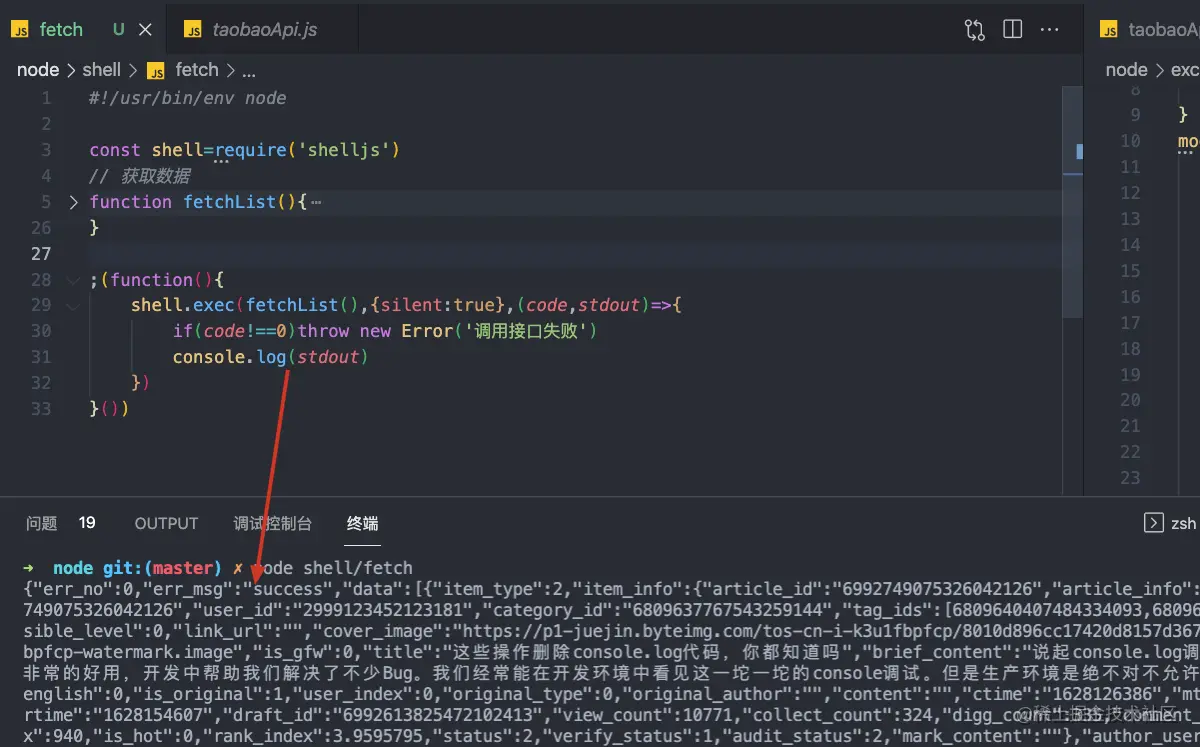Open the 终端 terminal tab
The width and height of the screenshot is (1200, 747).
pyautogui.click(x=363, y=523)
